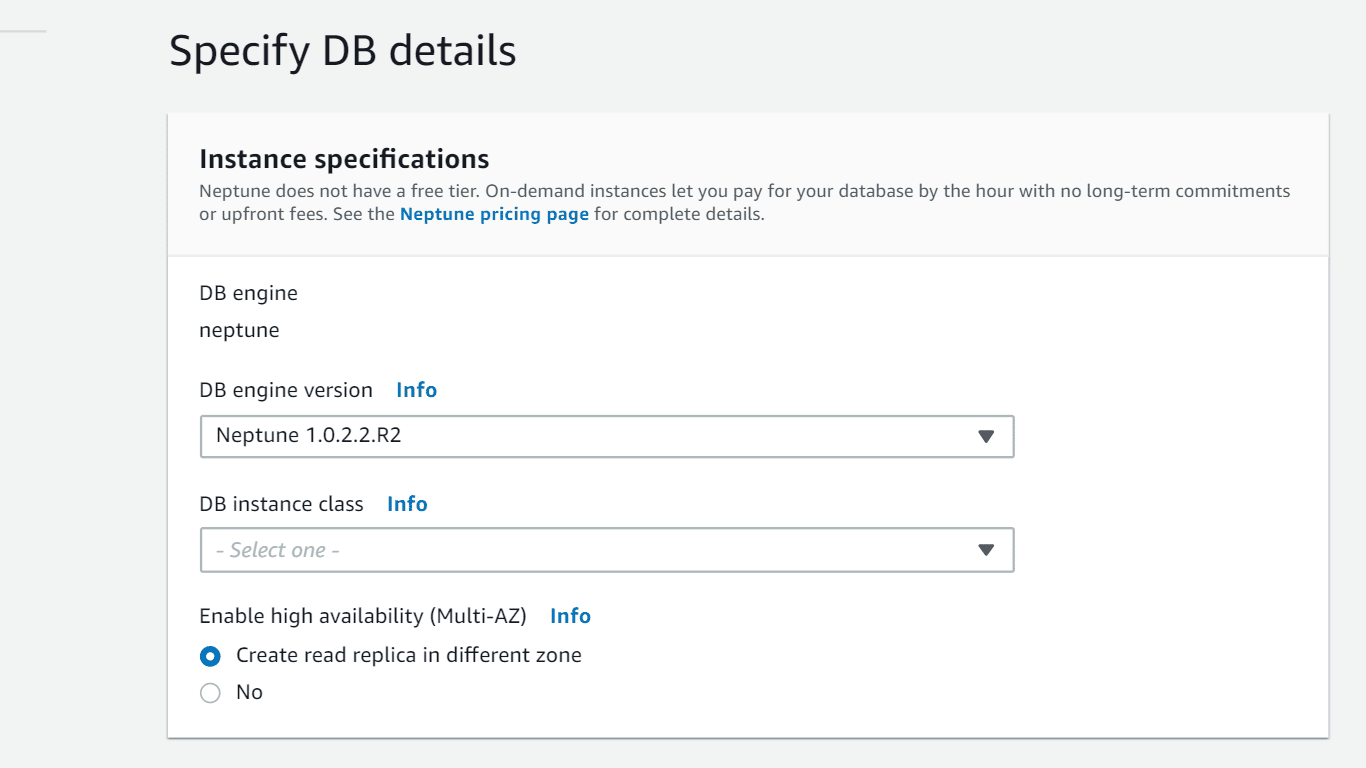The width and height of the screenshot is (1366, 768).
Task: Disable high availability by picking No
Action: (210, 692)
